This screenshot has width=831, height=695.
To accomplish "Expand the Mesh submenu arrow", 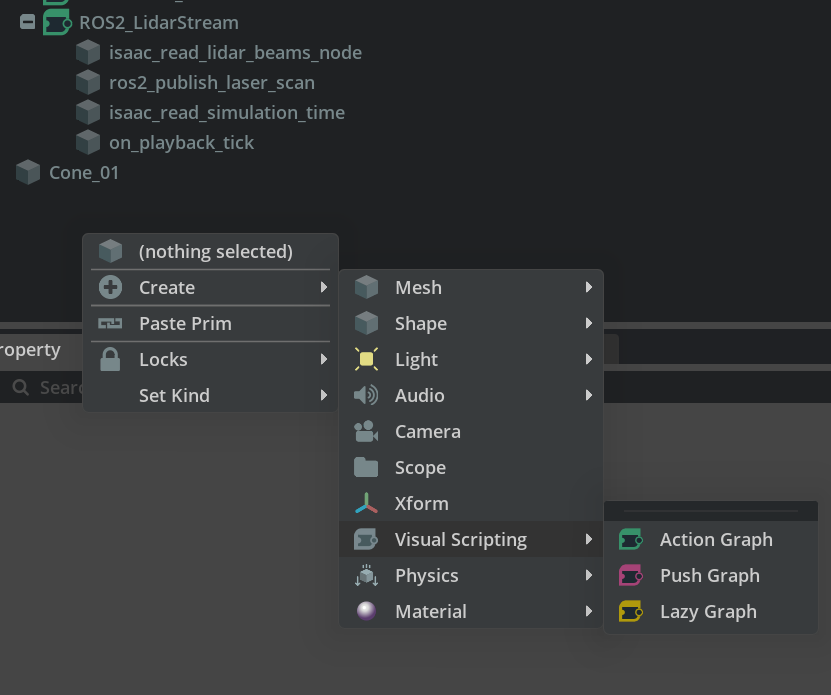I will point(589,287).
